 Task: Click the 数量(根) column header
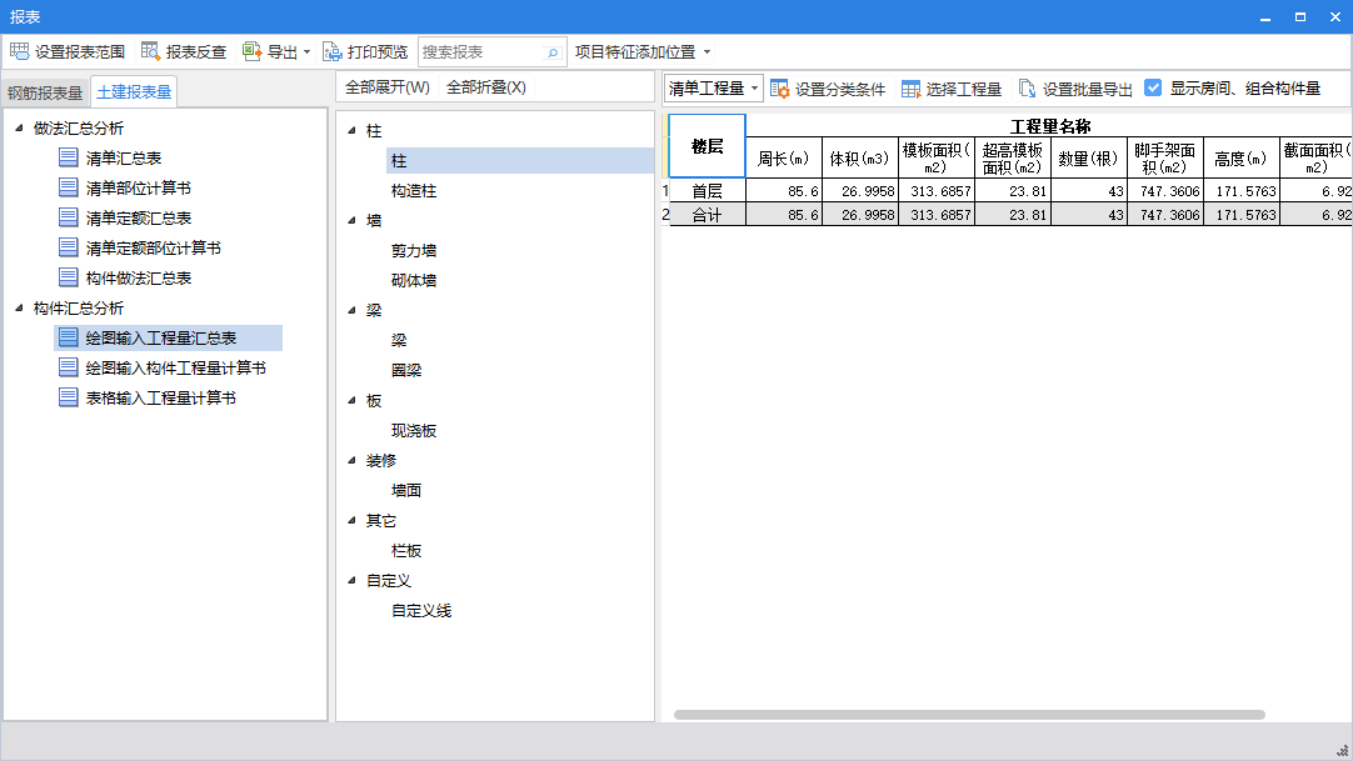1089,158
